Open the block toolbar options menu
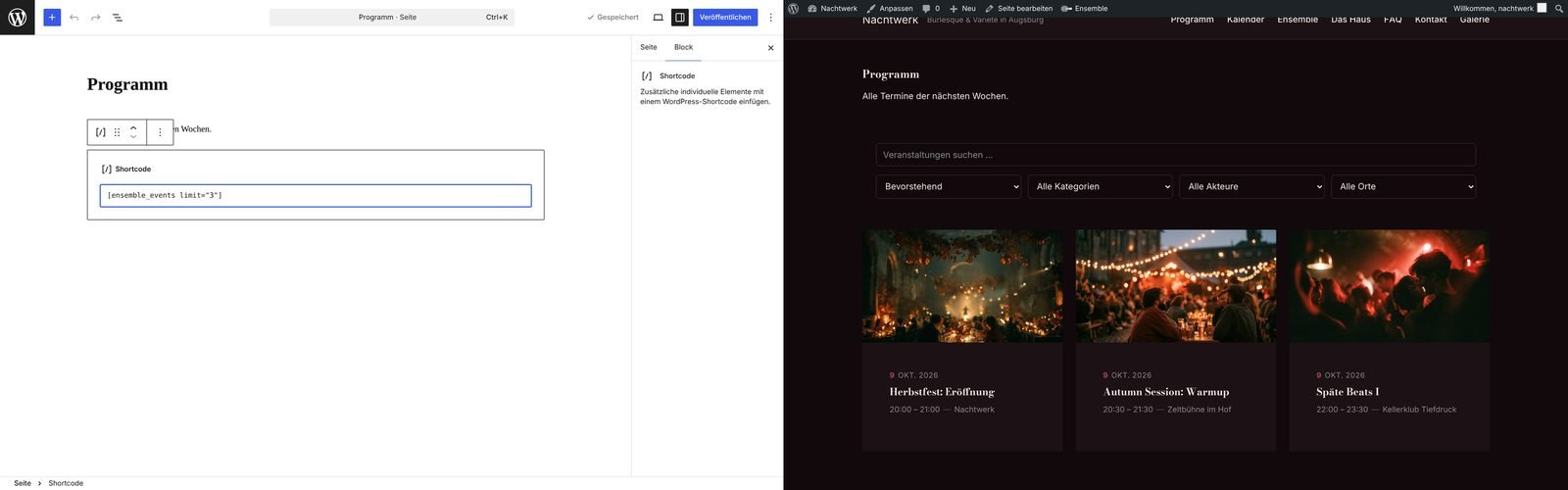Image resolution: width=1568 pixels, height=490 pixels. tap(160, 132)
